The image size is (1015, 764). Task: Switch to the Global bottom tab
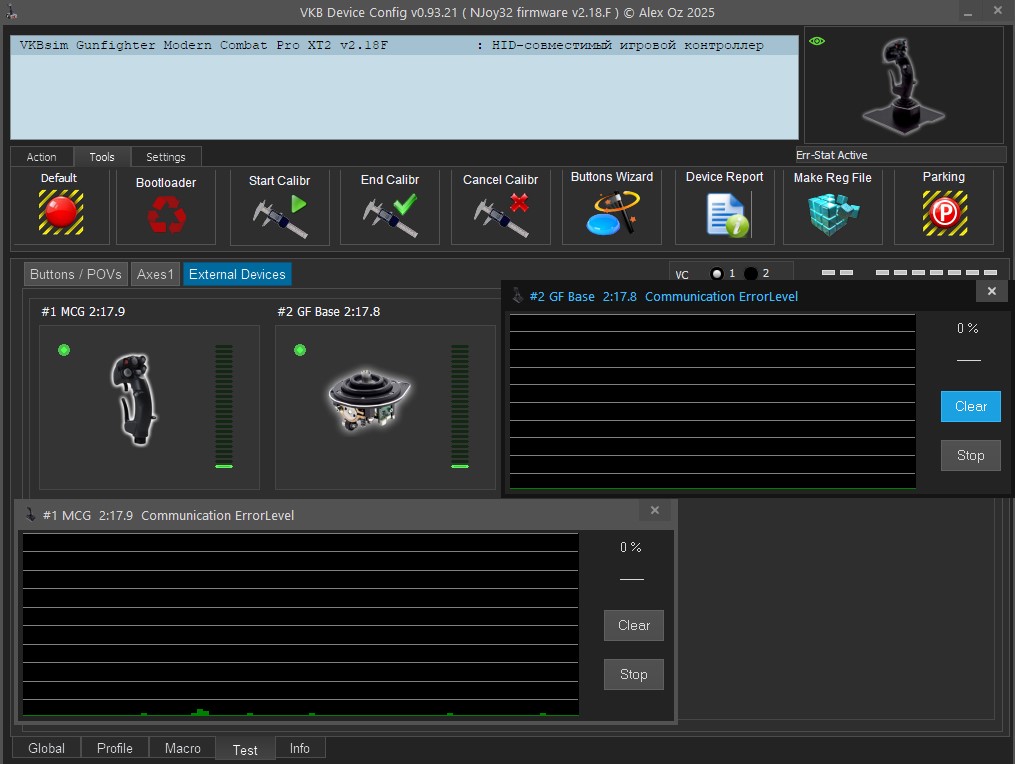(47, 748)
